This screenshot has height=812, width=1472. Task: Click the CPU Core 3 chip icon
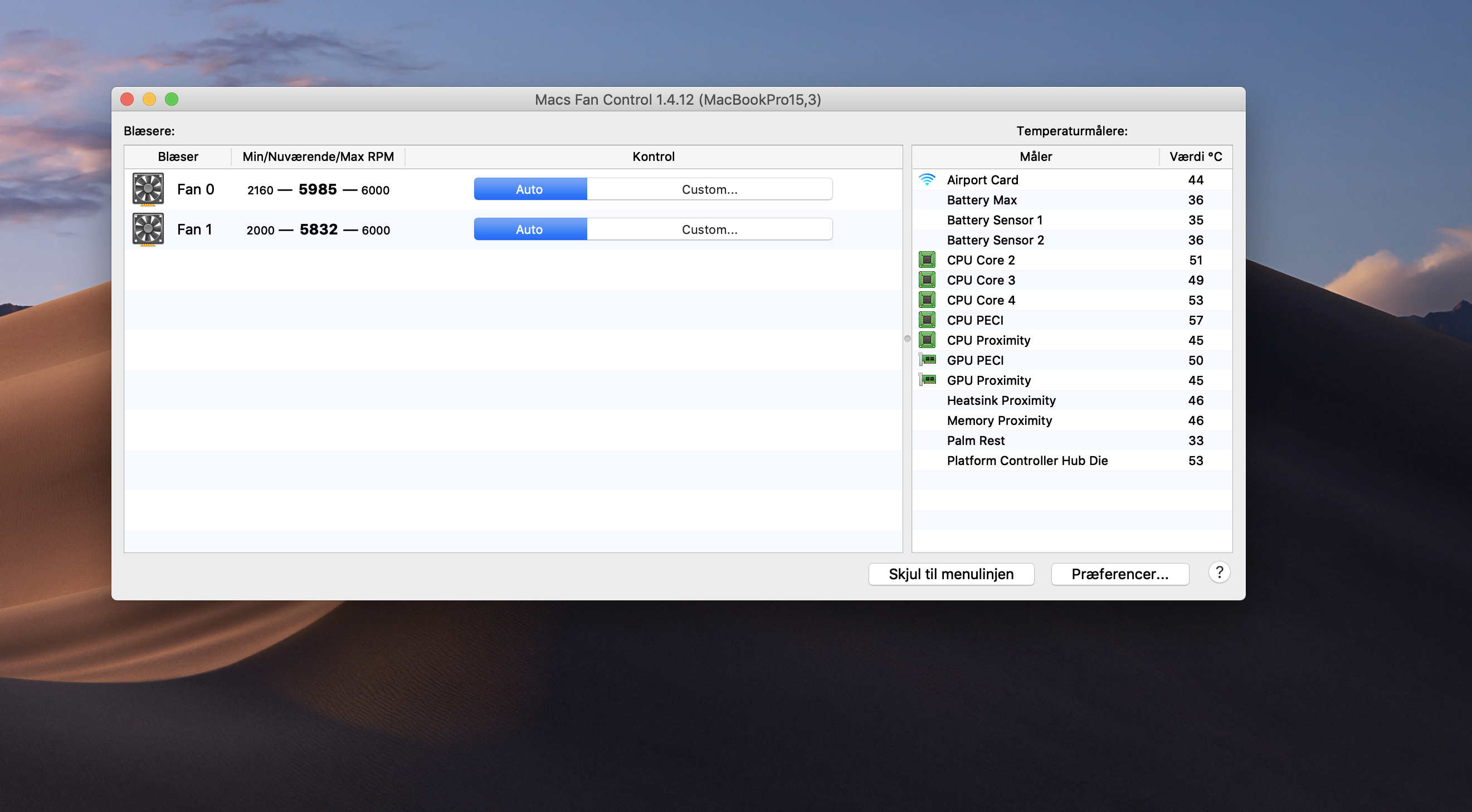pyautogui.click(x=927, y=280)
